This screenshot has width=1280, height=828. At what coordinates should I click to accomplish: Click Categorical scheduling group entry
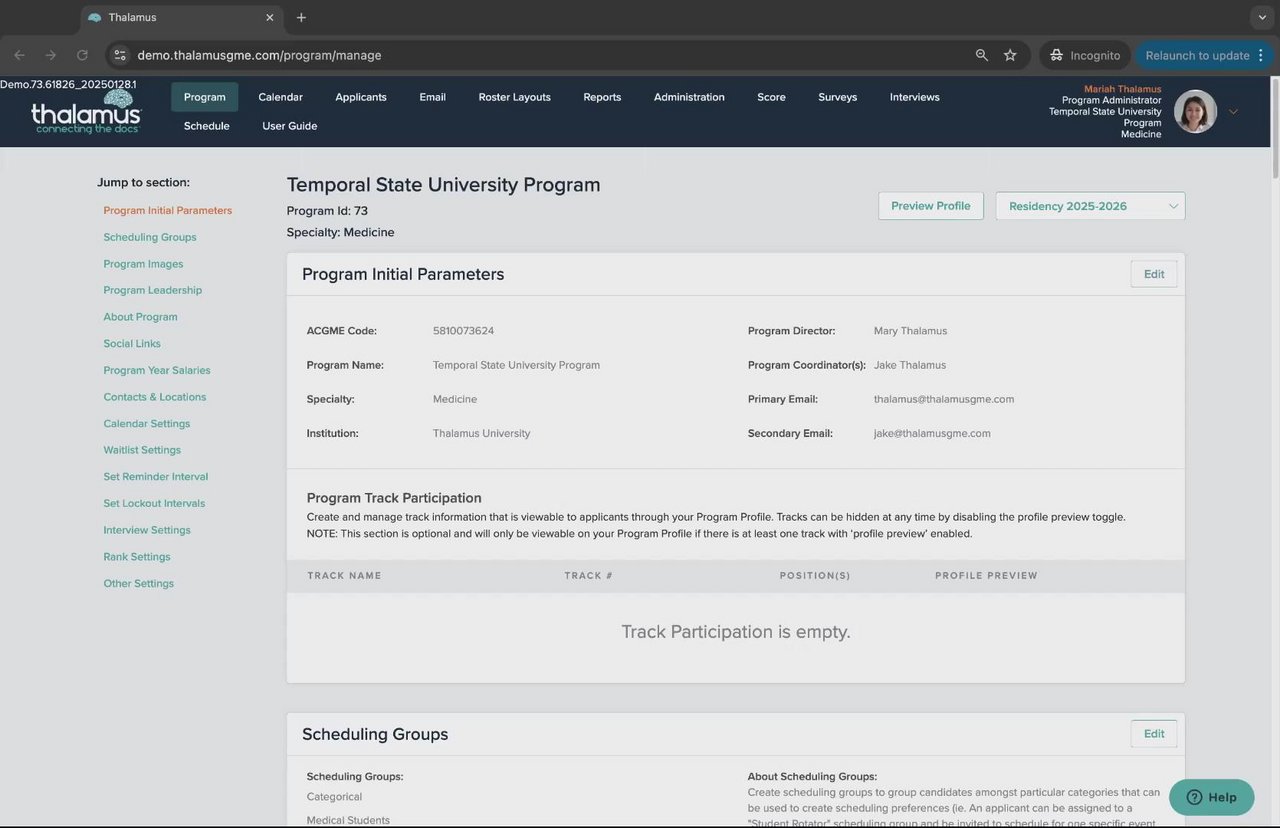click(x=334, y=797)
